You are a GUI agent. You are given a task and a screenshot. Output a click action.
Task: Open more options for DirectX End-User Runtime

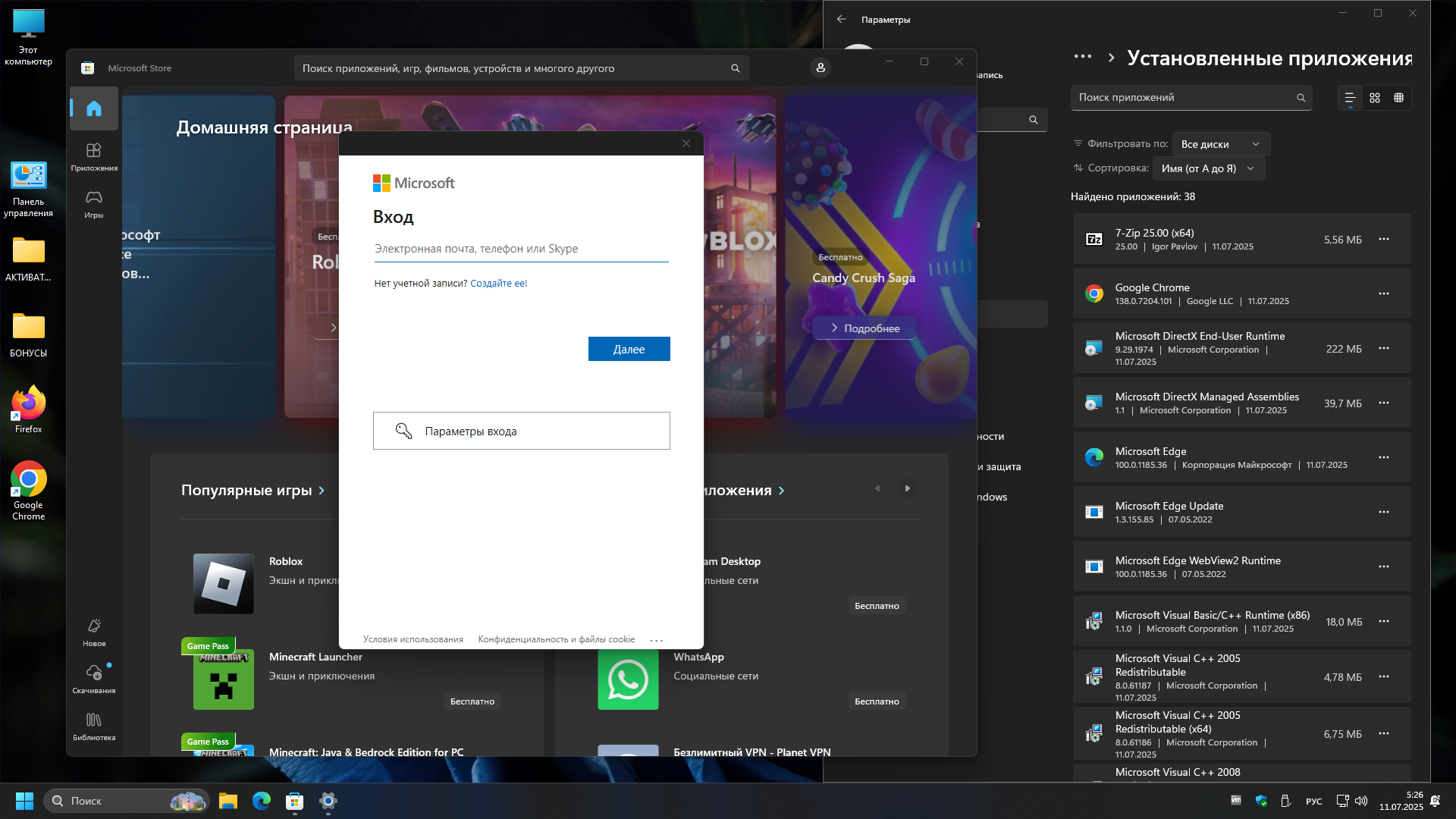point(1384,348)
